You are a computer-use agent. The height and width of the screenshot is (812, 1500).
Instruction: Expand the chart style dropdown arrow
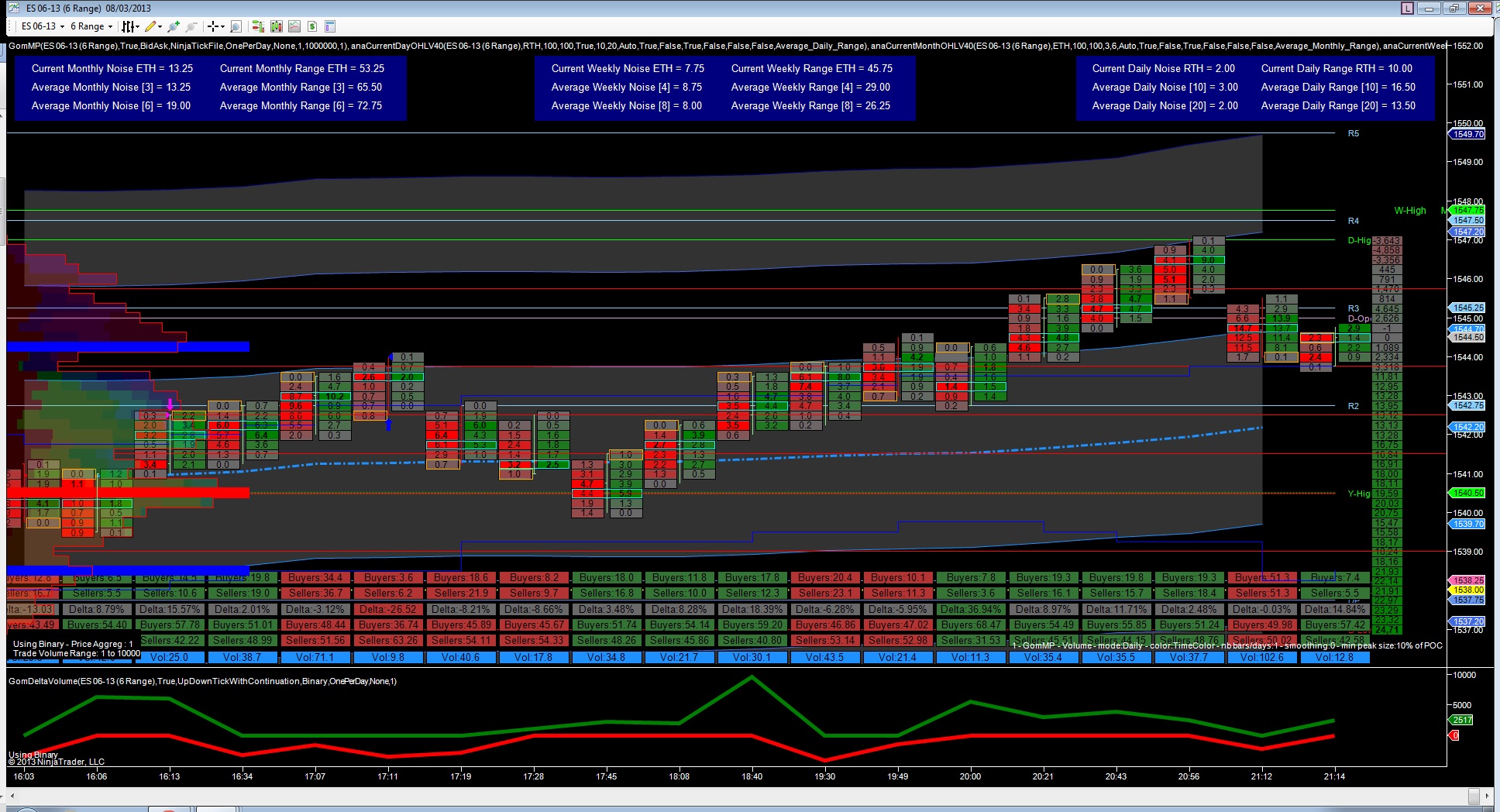point(138,26)
